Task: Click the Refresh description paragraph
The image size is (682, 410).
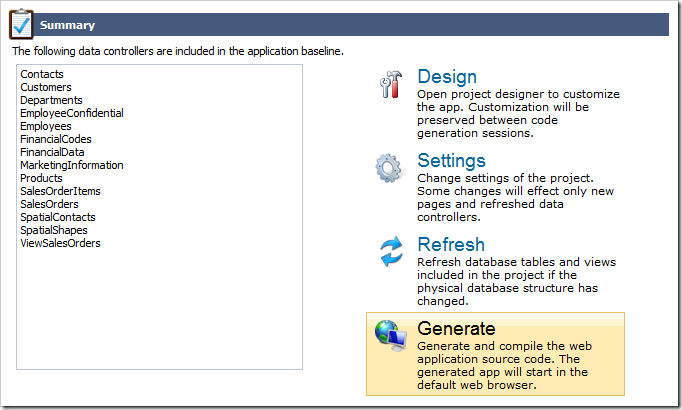Action: point(517,281)
